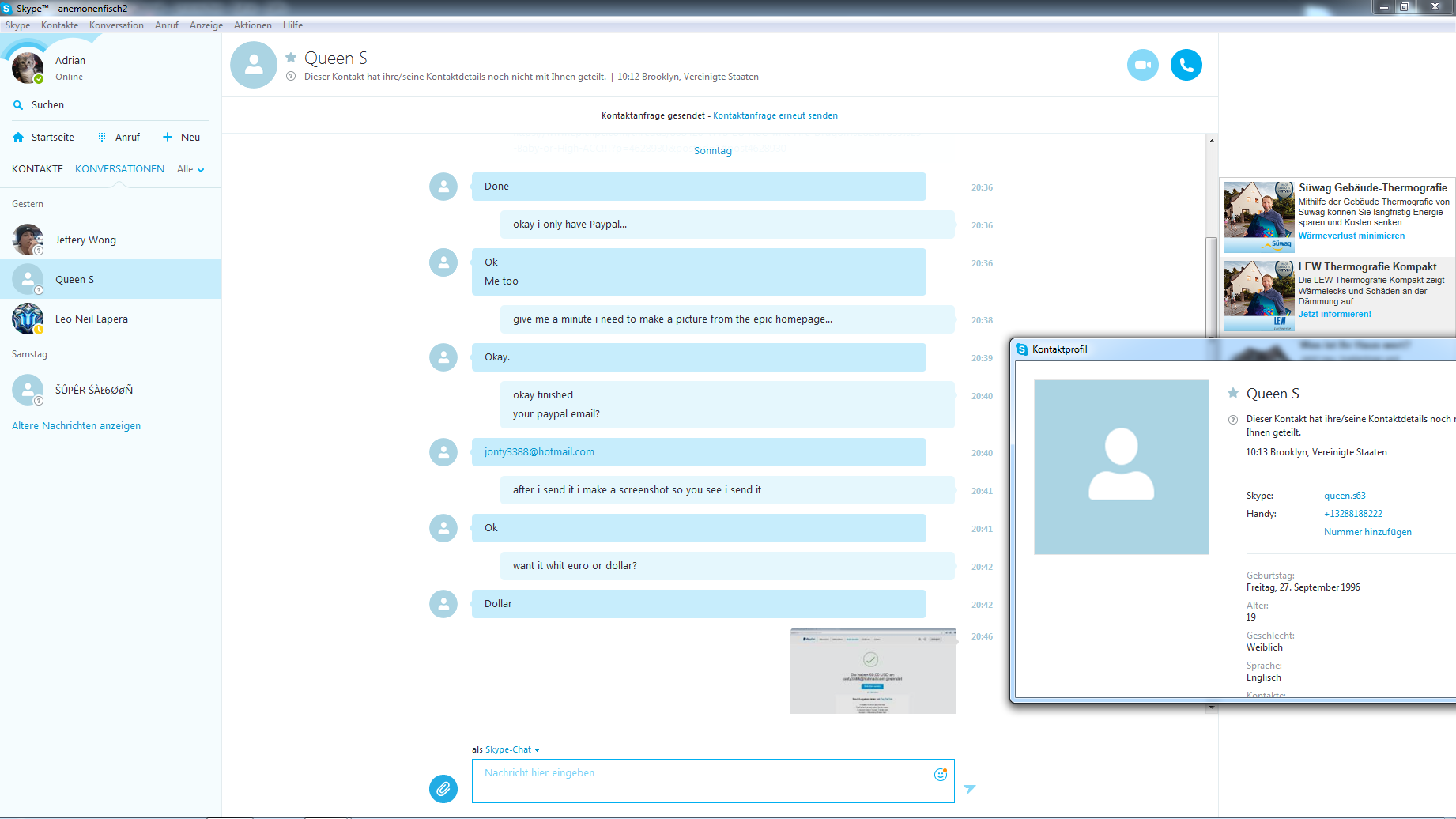The height and width of the screenshot is (819, 1456).
Task: Click Adrian's profile avatar
Action: 28,67
